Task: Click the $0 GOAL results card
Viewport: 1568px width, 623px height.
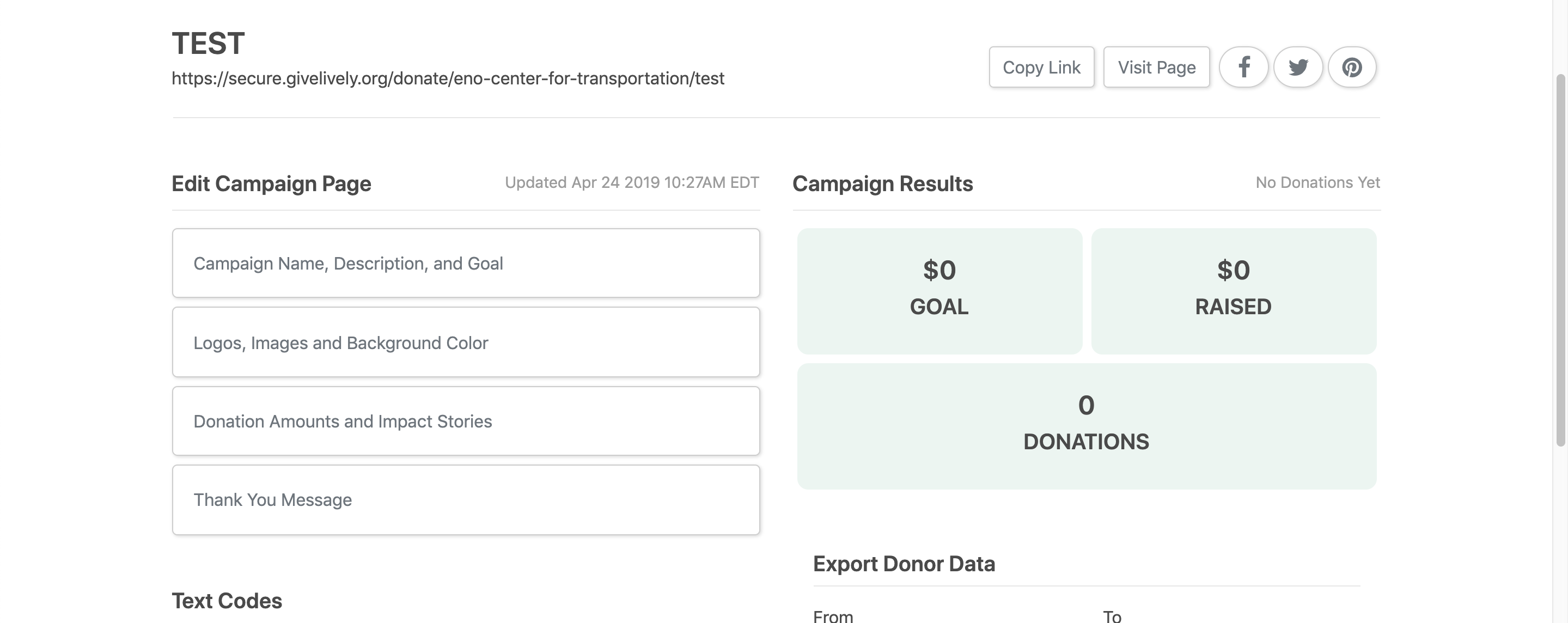Action: click(x=940, y=291)
